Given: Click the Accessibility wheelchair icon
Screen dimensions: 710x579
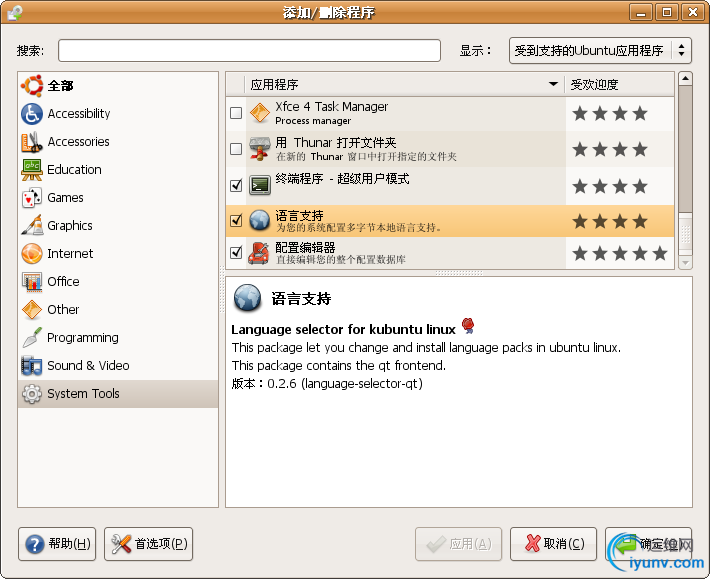Looking at the screenshot, I should click(32, 114).
